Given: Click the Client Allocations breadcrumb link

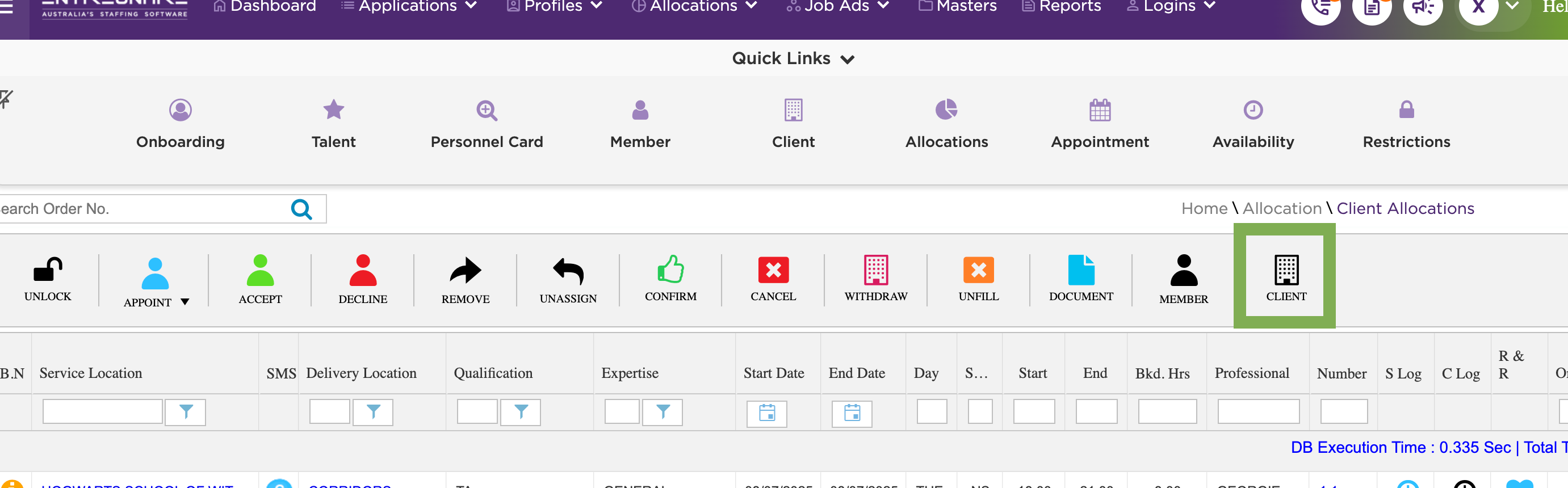Looking at the screenshot, I should point(1405,208).
